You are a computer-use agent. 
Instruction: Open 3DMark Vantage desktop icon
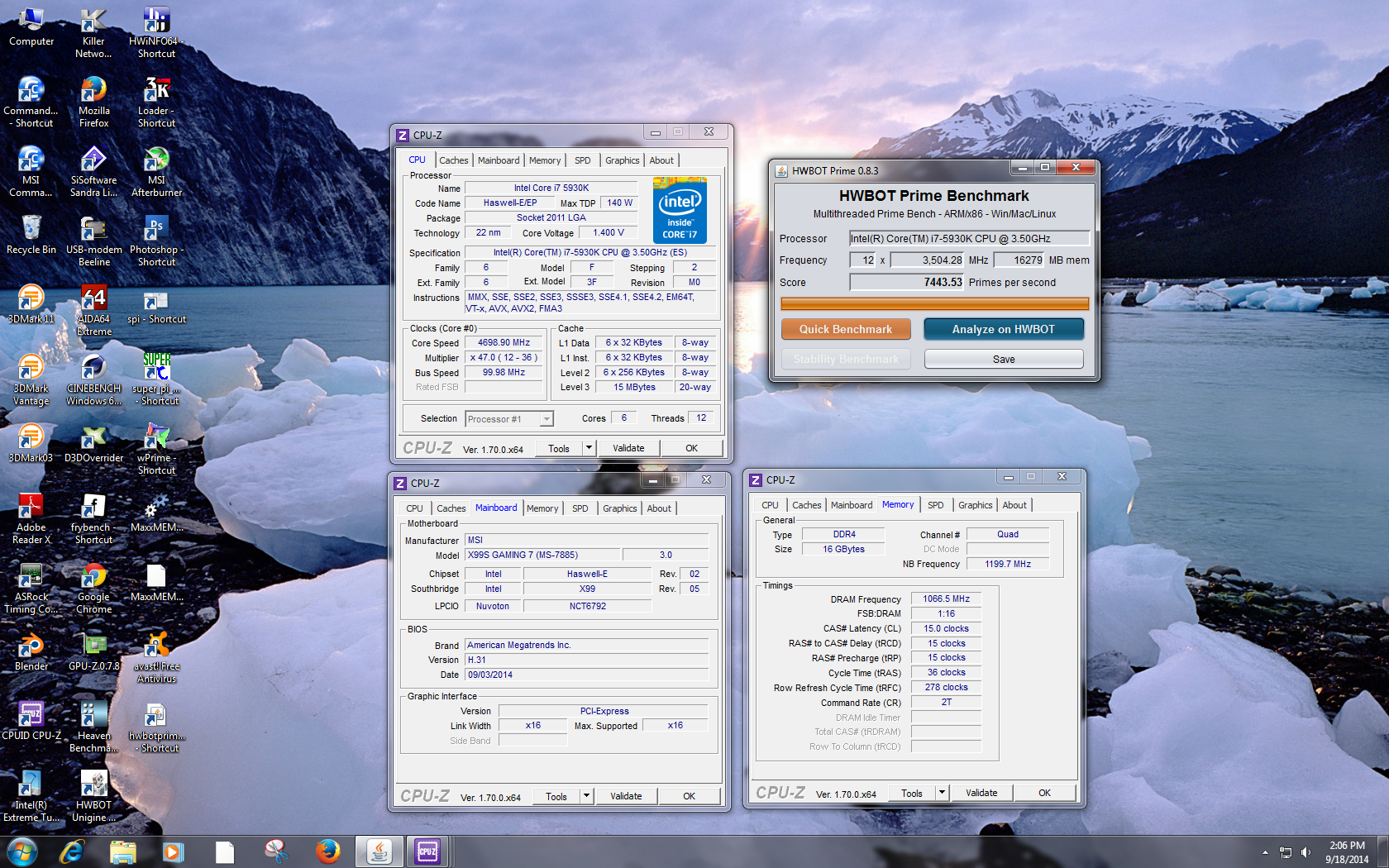point(31,380)
